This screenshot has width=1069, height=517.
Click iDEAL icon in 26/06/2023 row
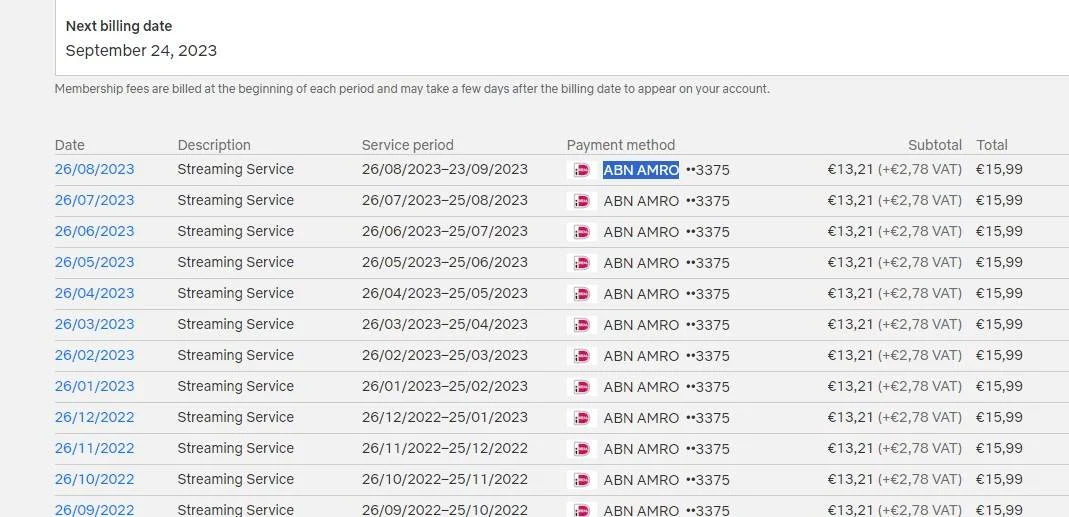582,232
